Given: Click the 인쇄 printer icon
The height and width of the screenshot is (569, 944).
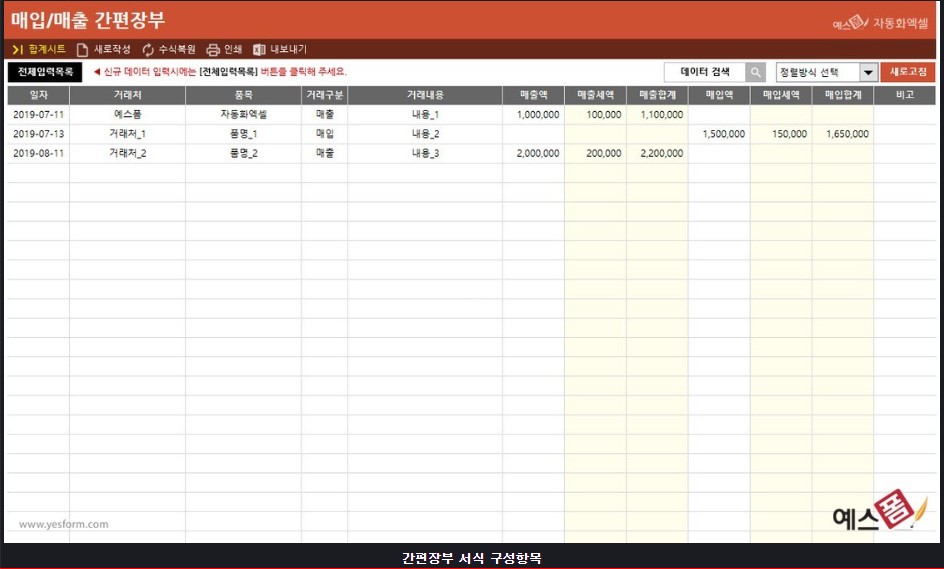Looking at the screenshot, I should tap(213, 49).
